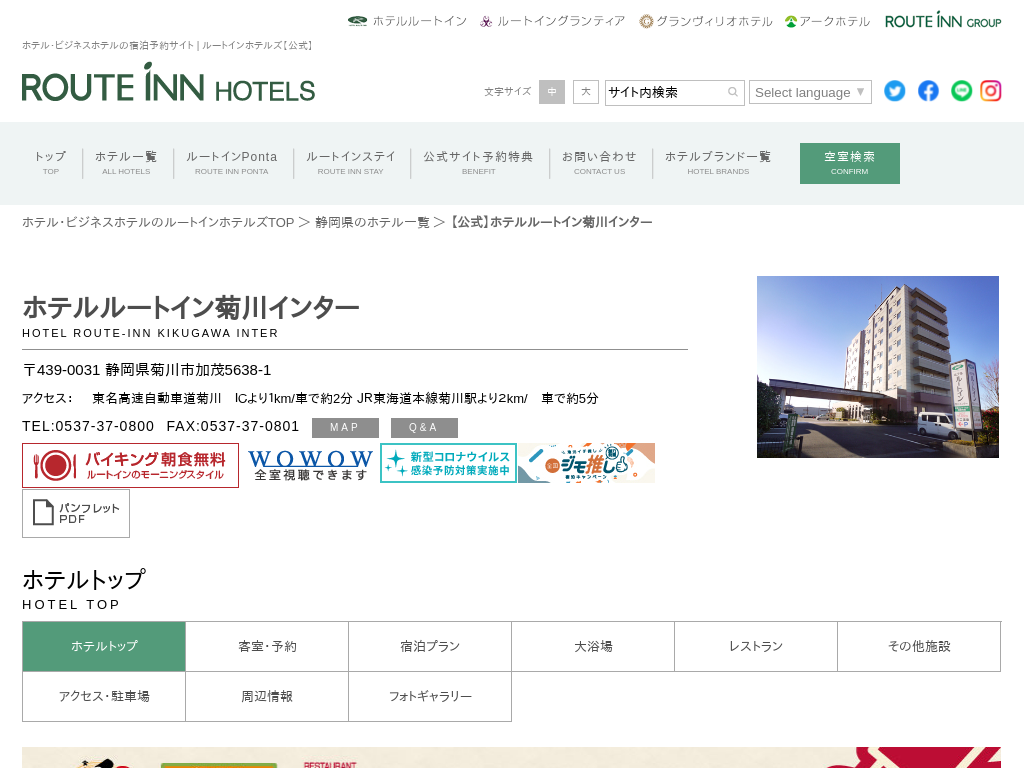Open ルートインPonta menu item
Image resolution: width=1024 pixels, height=768 pixels.
tap(232, 163)
